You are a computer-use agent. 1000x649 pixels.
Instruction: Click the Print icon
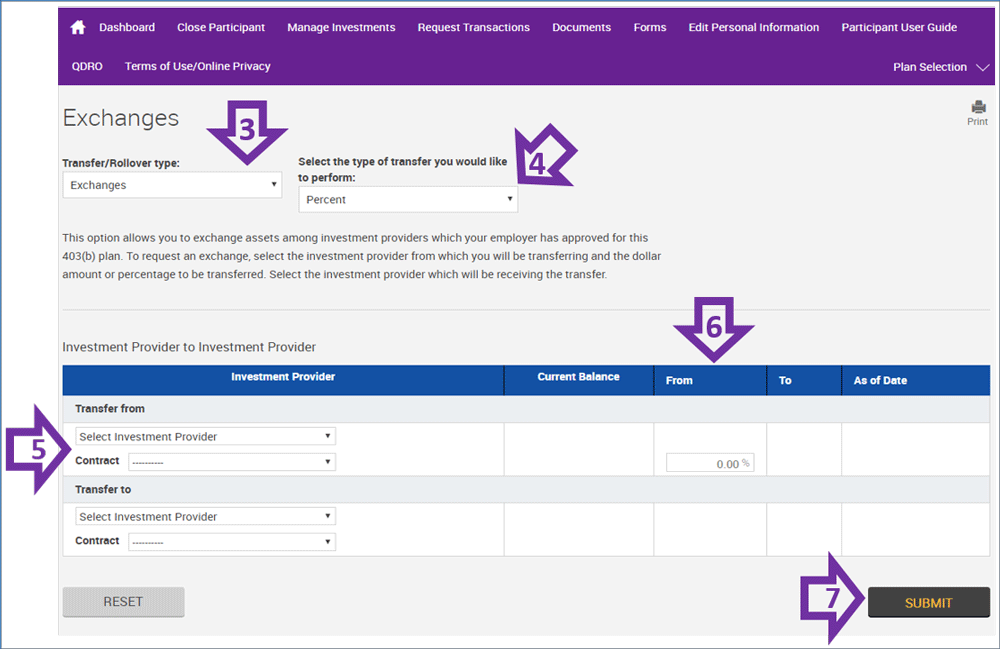click(977, 108)
